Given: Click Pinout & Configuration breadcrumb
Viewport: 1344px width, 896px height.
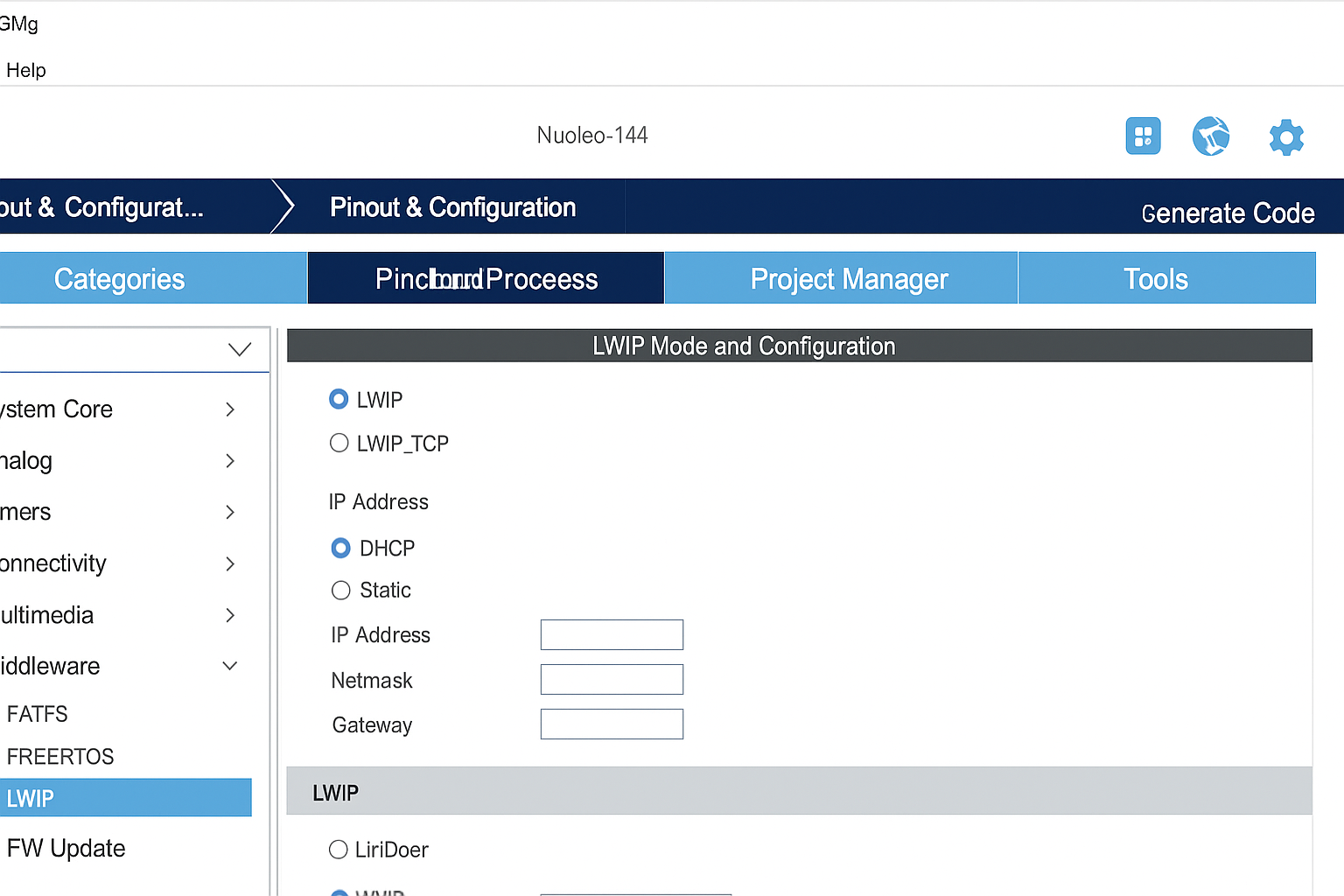Looking at the screenshot, I should [452, 207].
